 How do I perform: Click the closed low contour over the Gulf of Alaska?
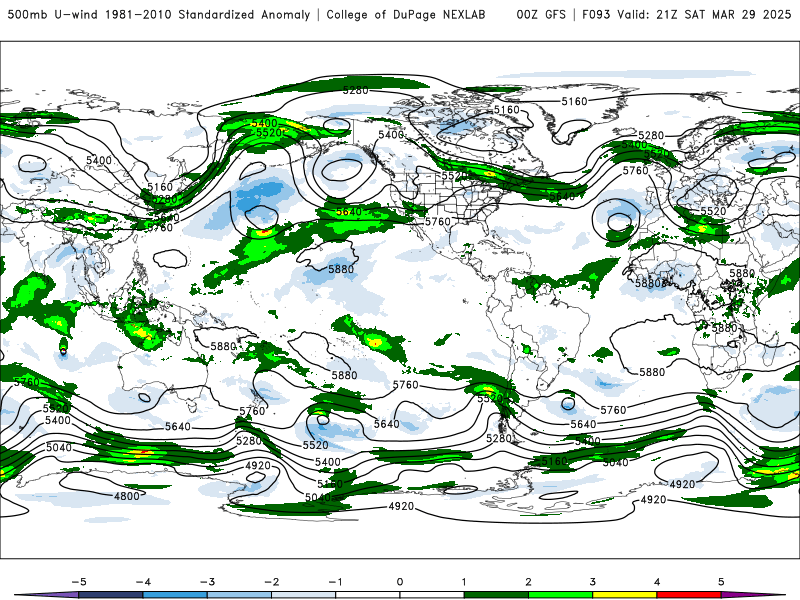[x=341, y=169]
